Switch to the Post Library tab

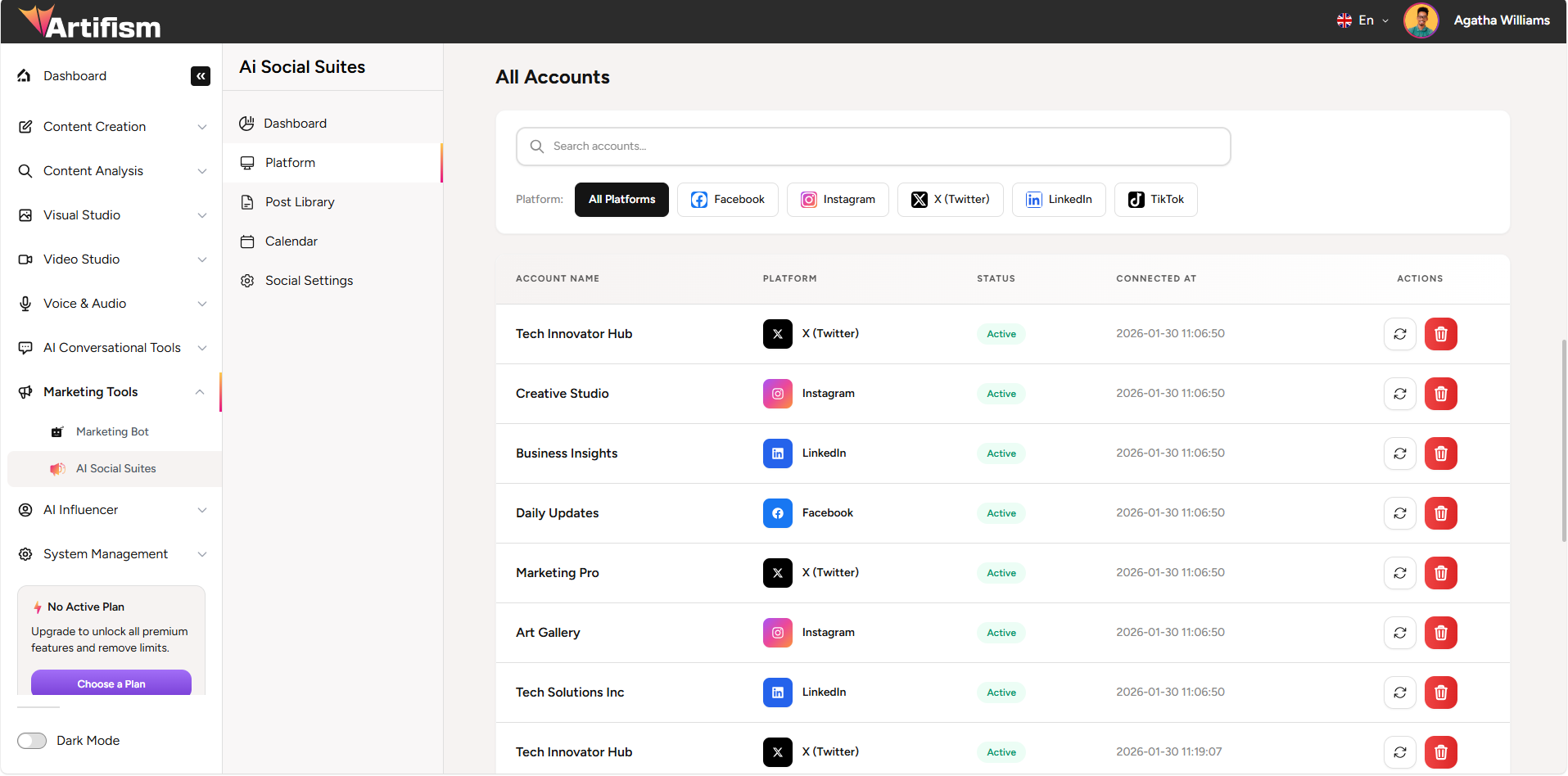(300, 201)
